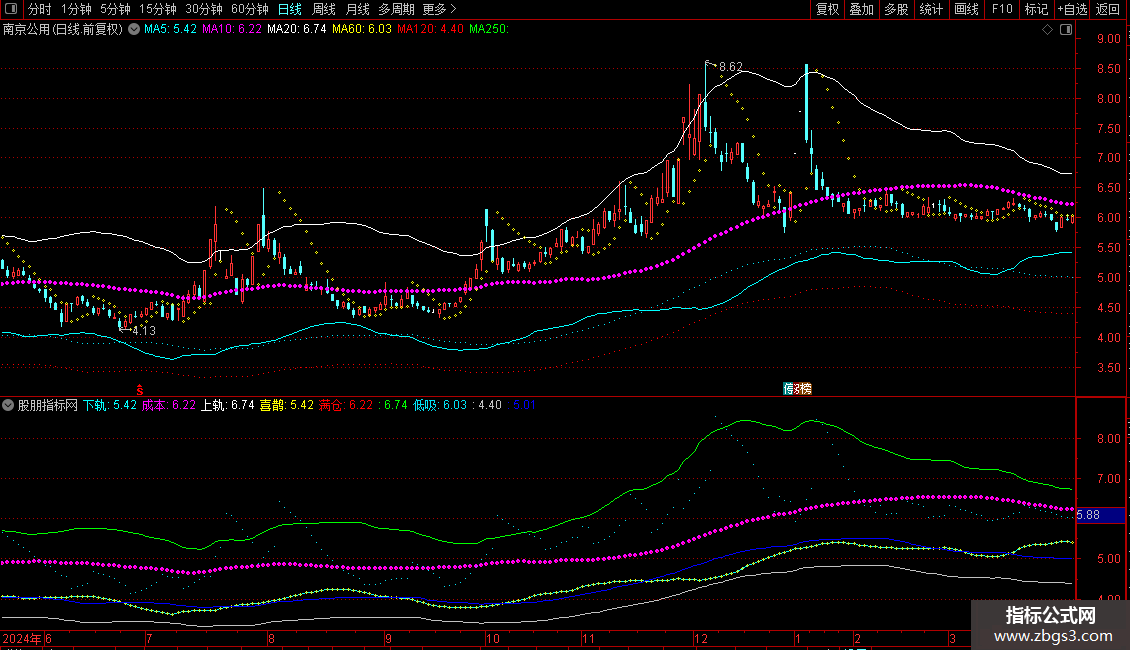The image size is (1130, 650).
Task: Click the month 9 marker on the time axis
Action: [388, 638]
